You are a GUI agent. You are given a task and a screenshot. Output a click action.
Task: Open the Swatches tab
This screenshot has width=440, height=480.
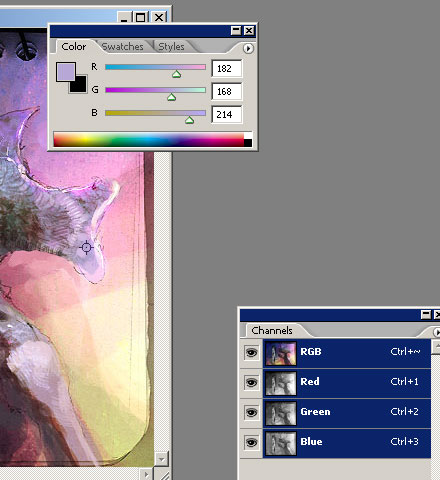[x=122, y=47]
